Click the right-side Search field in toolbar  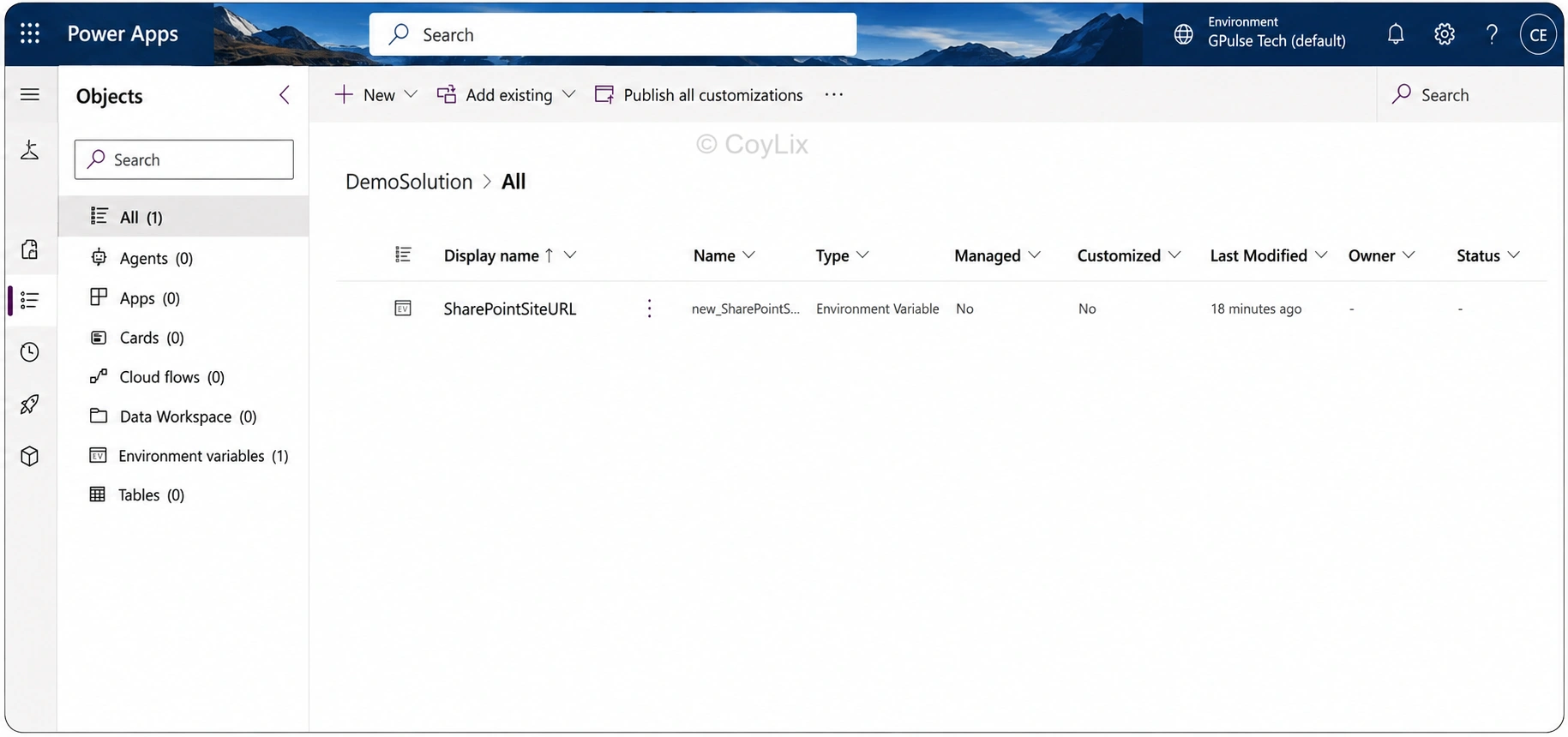pos(1470,94)
